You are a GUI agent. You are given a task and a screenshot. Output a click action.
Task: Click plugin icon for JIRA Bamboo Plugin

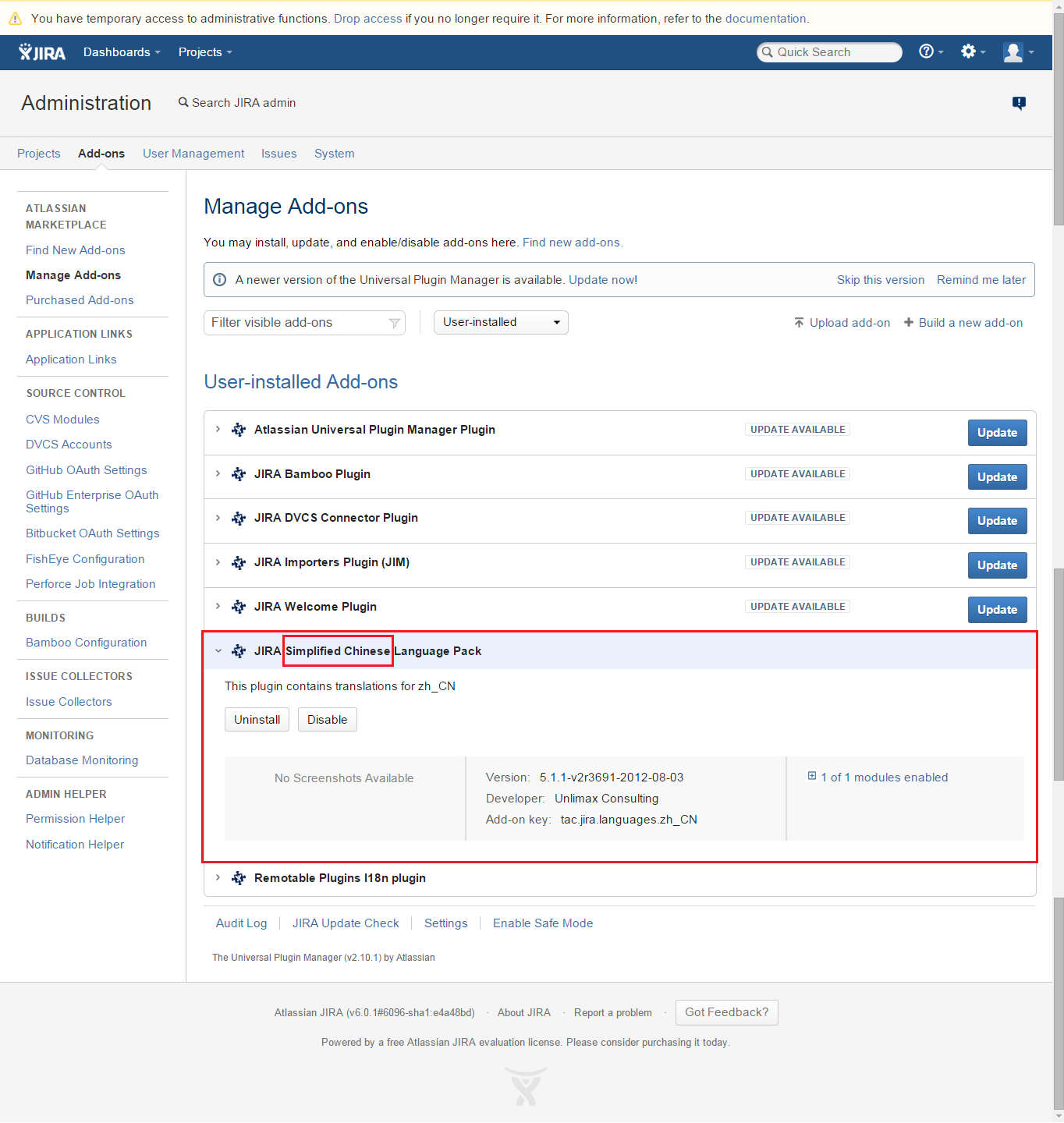click(x=239, y=474)
